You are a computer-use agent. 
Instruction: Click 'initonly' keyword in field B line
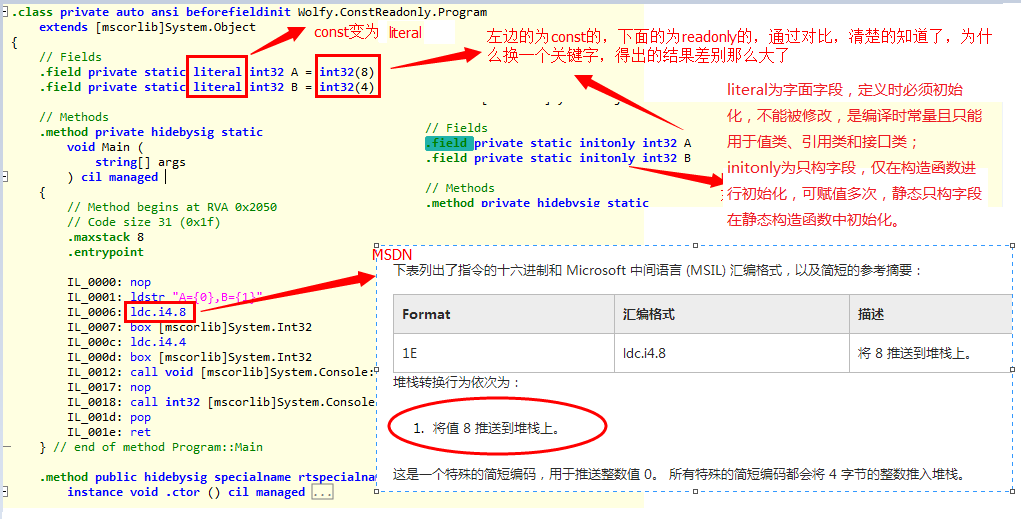click(x=607, y=158)
